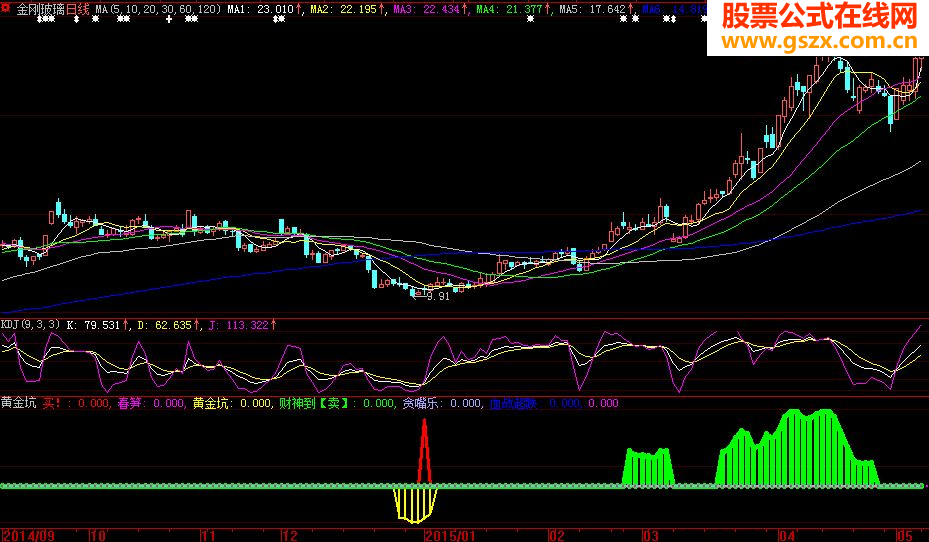This screenshot has height=542, width=929.
Task: Click the red gear icon before the stock name
Action: pos(6,8)
